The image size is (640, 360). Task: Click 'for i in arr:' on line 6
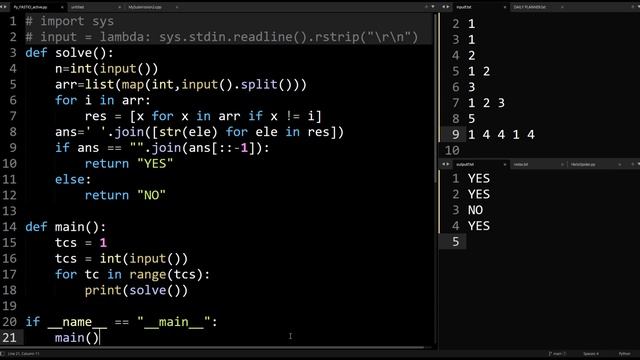click(103, 100)
